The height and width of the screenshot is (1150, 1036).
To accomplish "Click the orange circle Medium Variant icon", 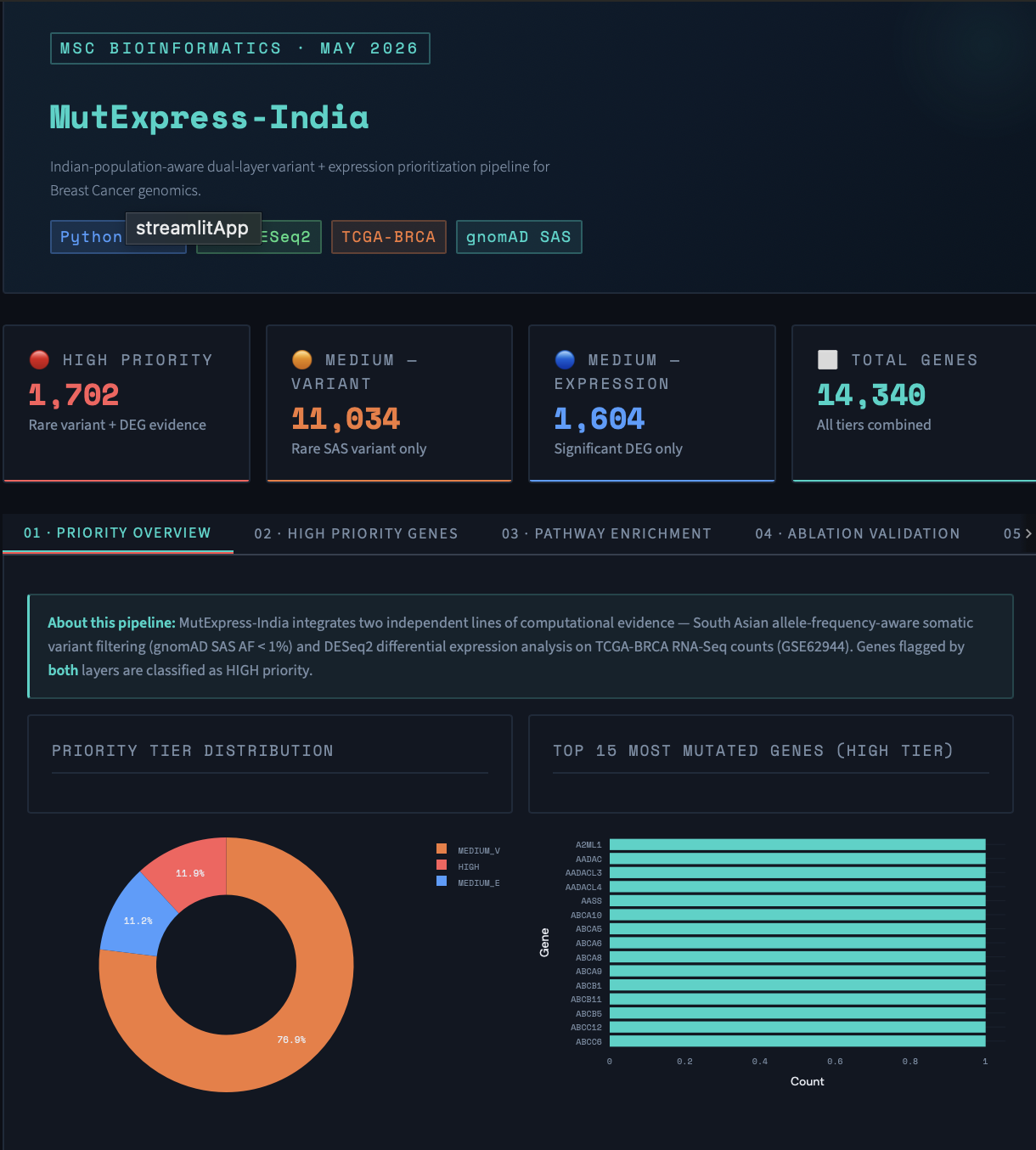I will coord(301,359).
